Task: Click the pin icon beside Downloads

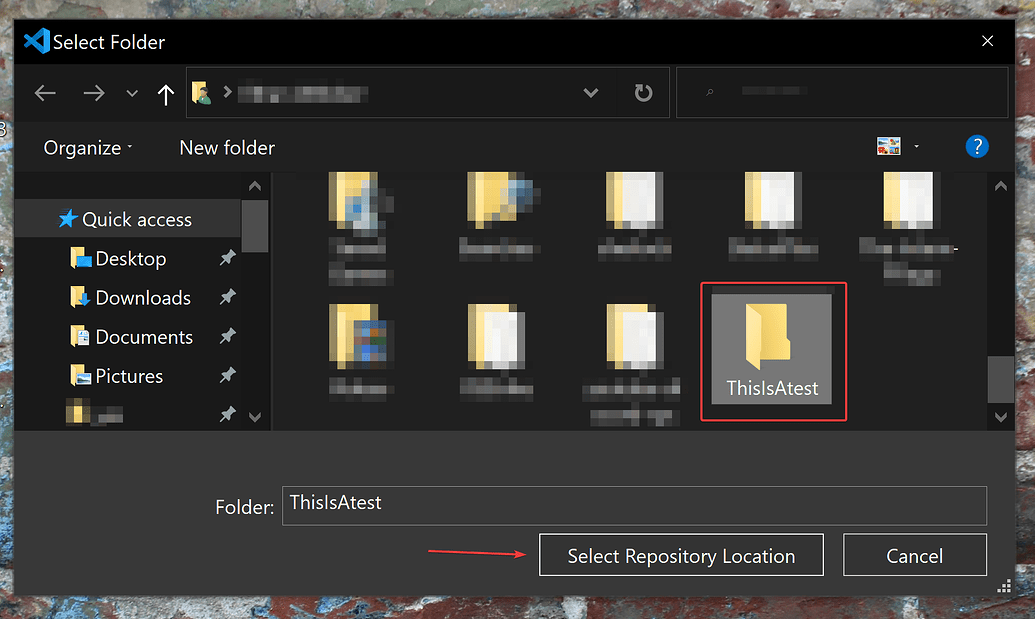Action: [x=228, y=297]
